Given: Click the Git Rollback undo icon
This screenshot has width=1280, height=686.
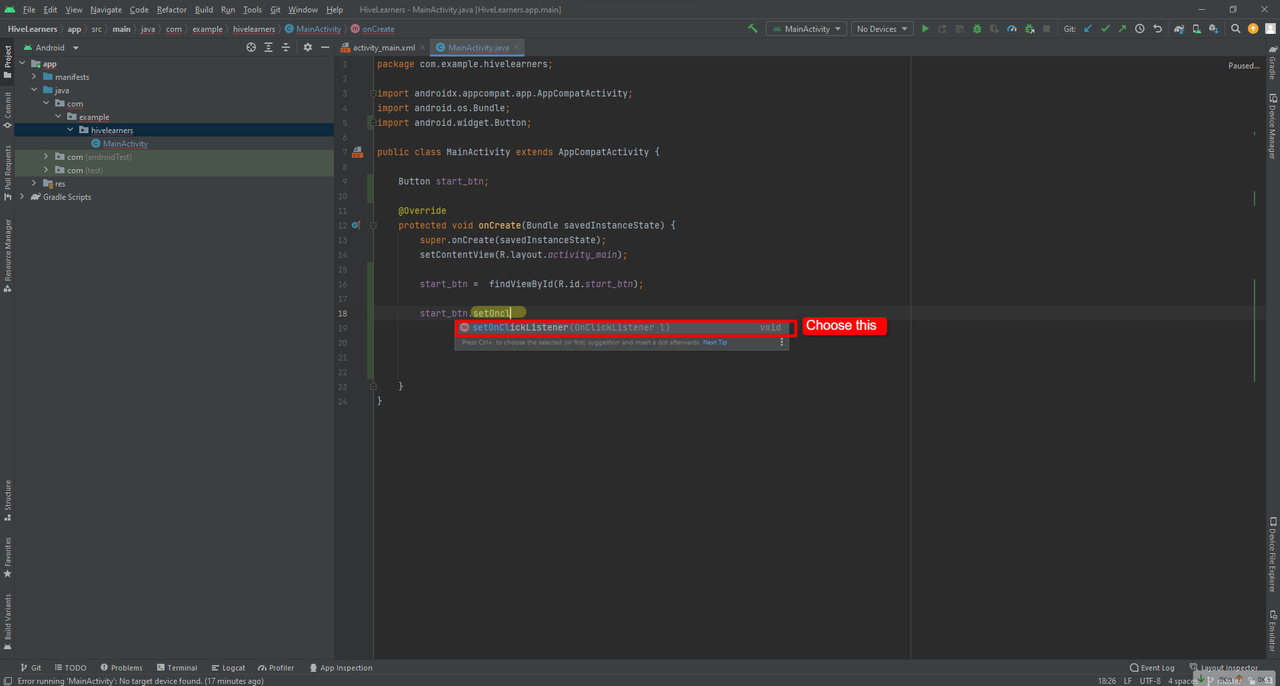Looking at the screenshot, I should [x=1158, y=29].
